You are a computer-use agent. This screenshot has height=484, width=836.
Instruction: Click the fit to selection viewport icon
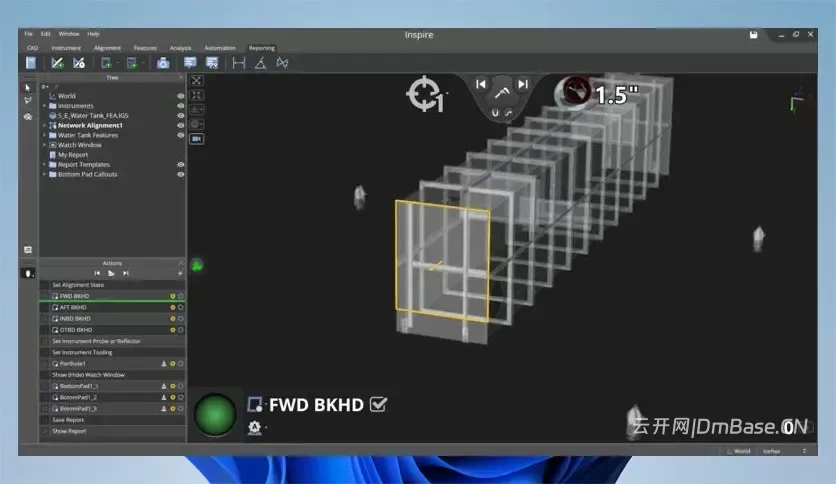(x=196, y=95)
